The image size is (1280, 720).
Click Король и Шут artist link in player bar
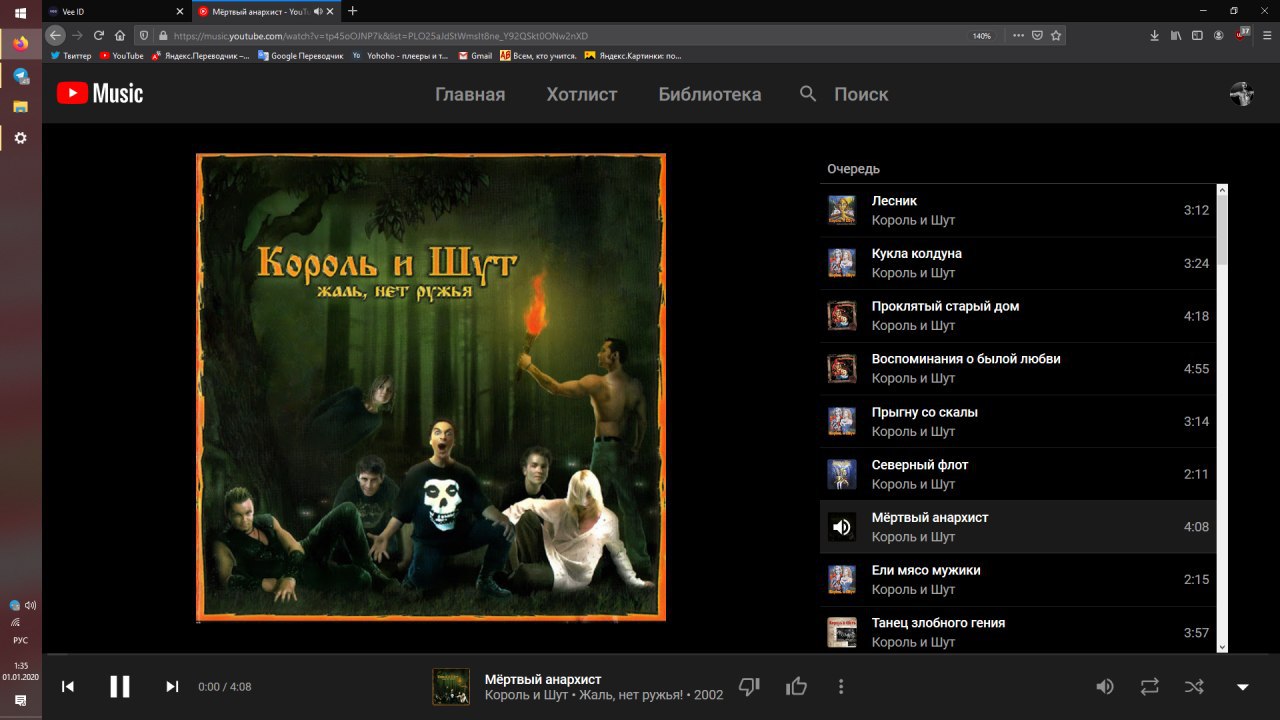pyautogui.click(x=528, y=695)
